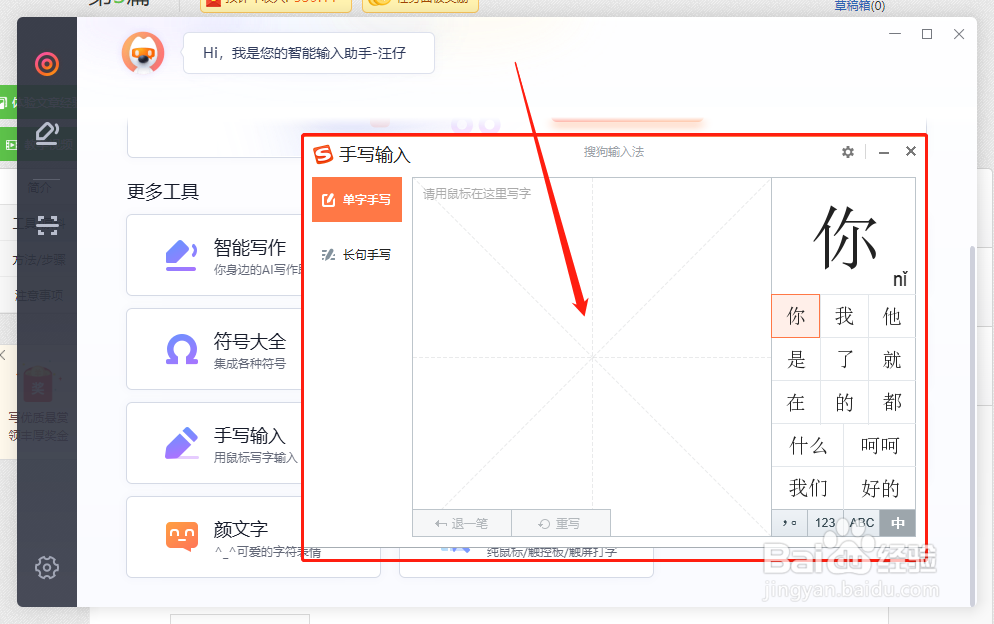Pick candidate character 他
This screenshot has height=624, width=994.
(892, 316)
